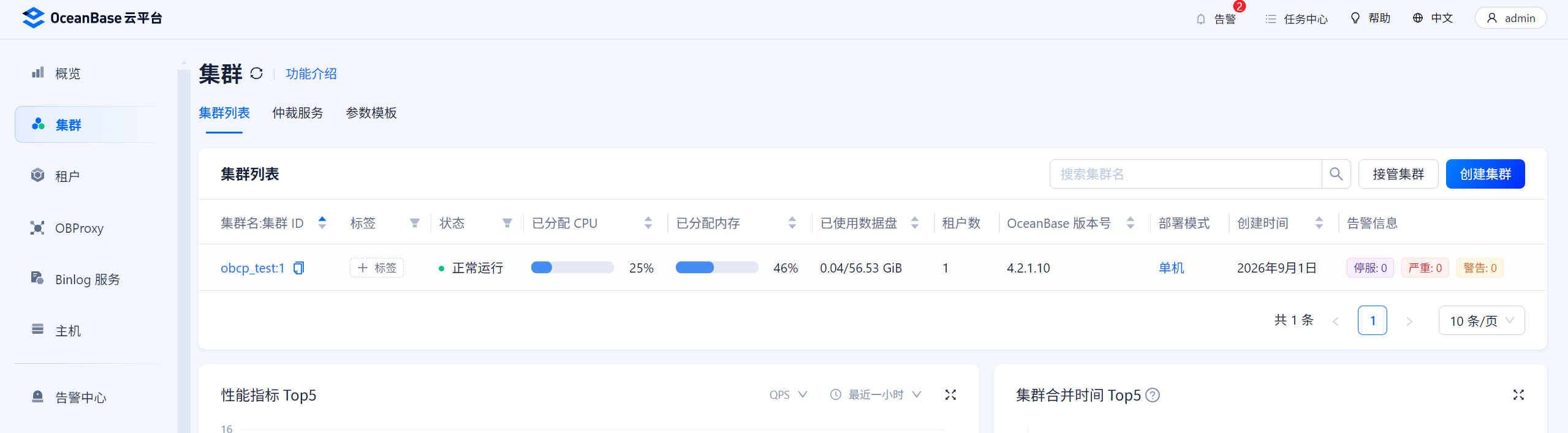Image resolution: width=1568 pixels, height=433 pixels.
Task: Click the create cluster button
Action: tap(1485, 174)
